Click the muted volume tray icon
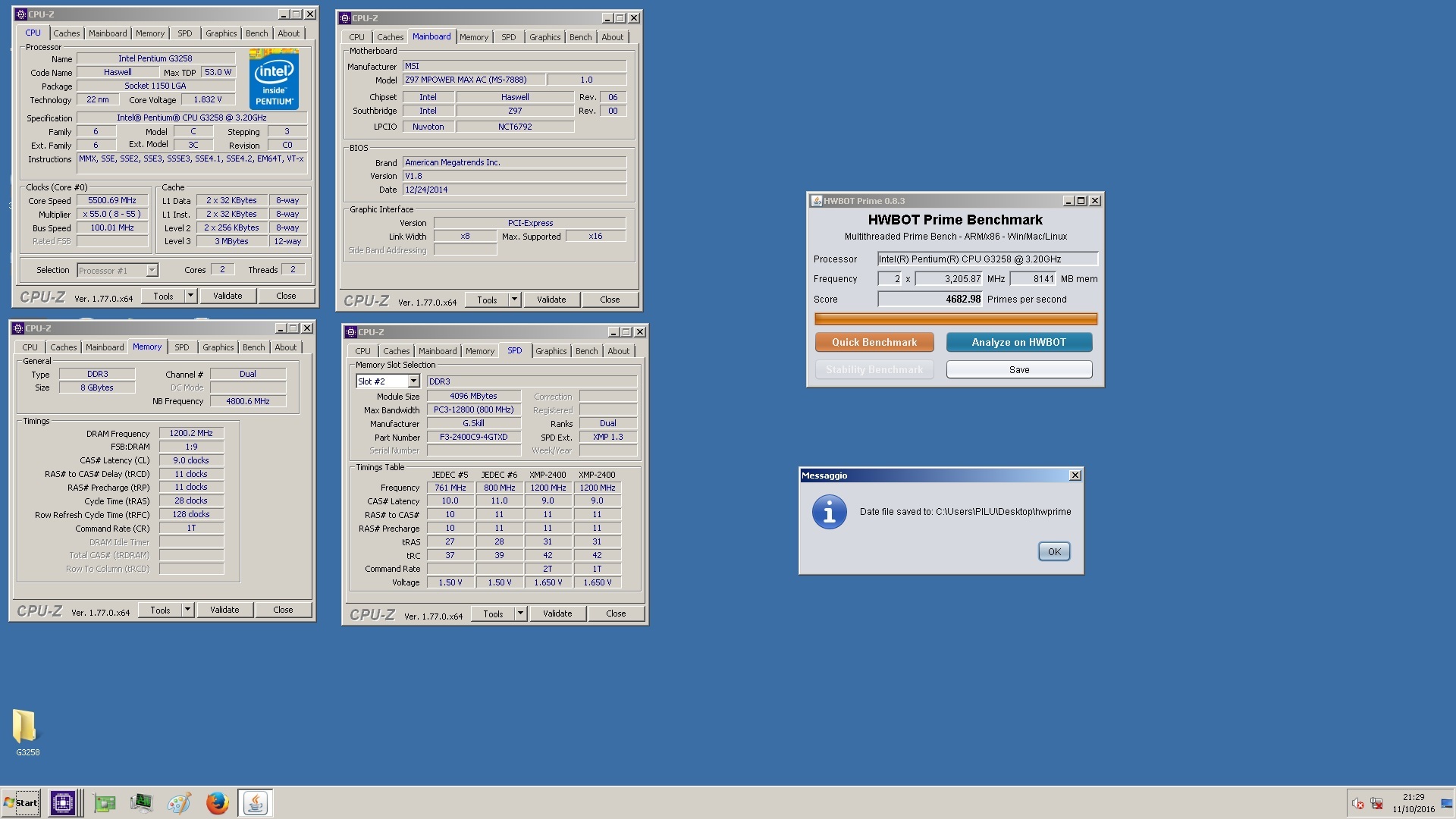Screen dimensions: 1456x819 tap(1358, 804)
